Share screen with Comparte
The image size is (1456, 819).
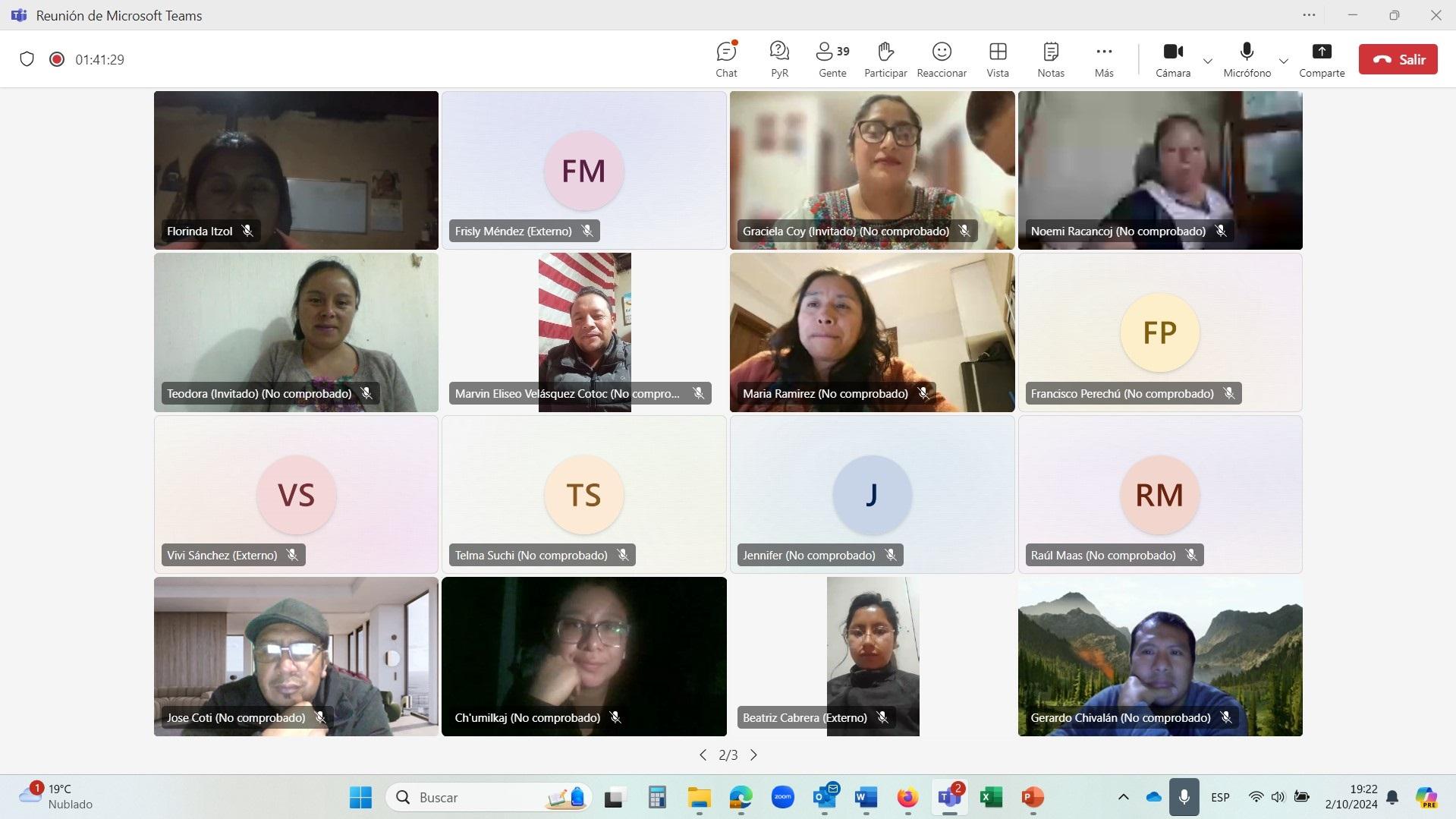tap(1322, 59)
